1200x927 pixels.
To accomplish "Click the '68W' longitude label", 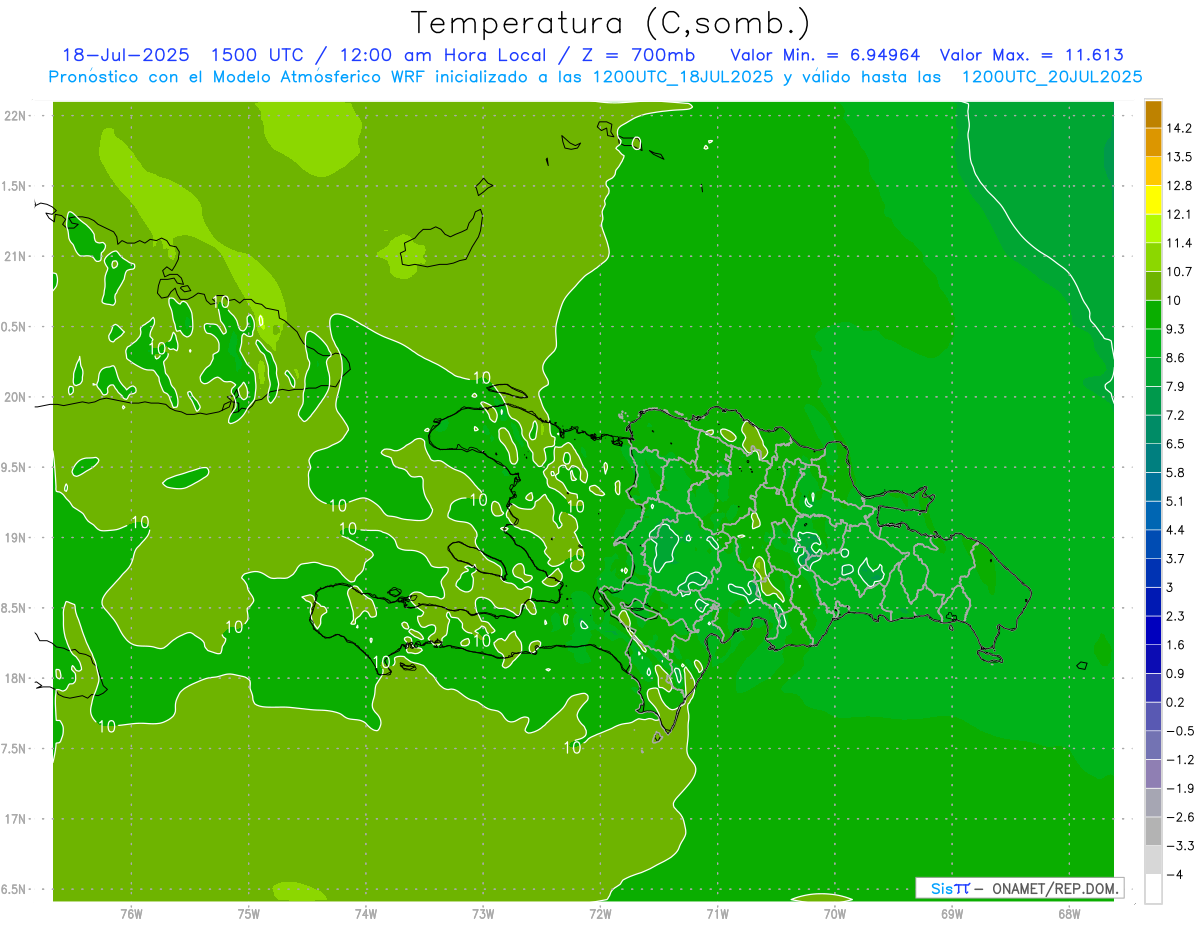I will 1069,914.
